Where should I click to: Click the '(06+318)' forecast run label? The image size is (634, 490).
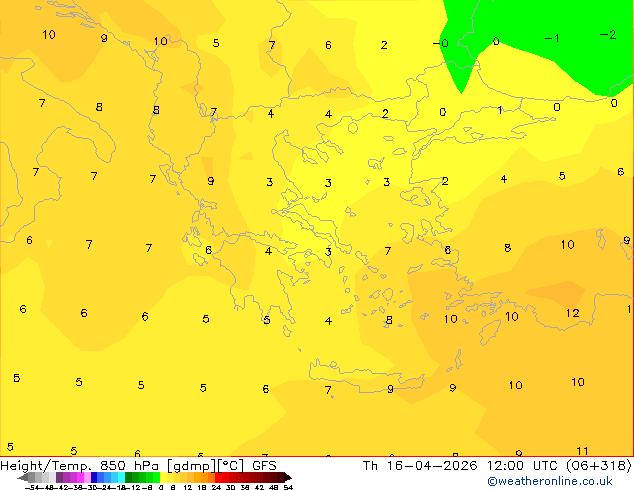(x=599, y=466)
